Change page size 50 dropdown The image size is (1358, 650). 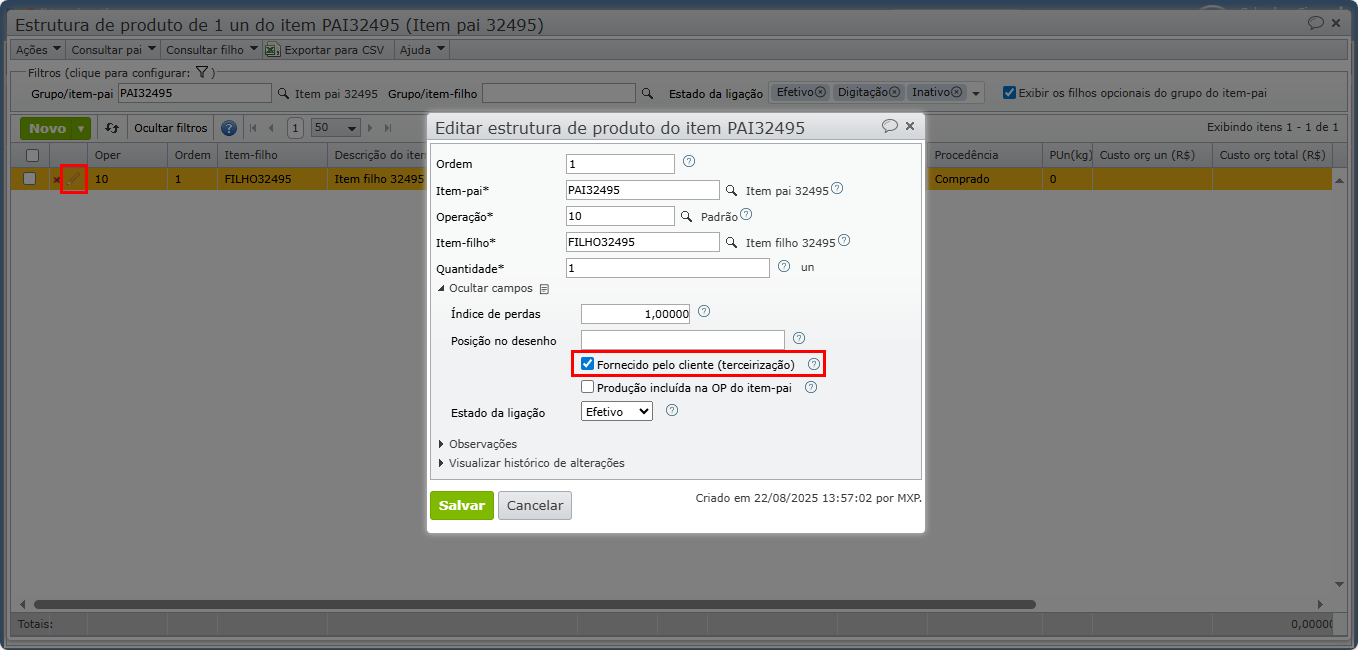pos(335,128)
